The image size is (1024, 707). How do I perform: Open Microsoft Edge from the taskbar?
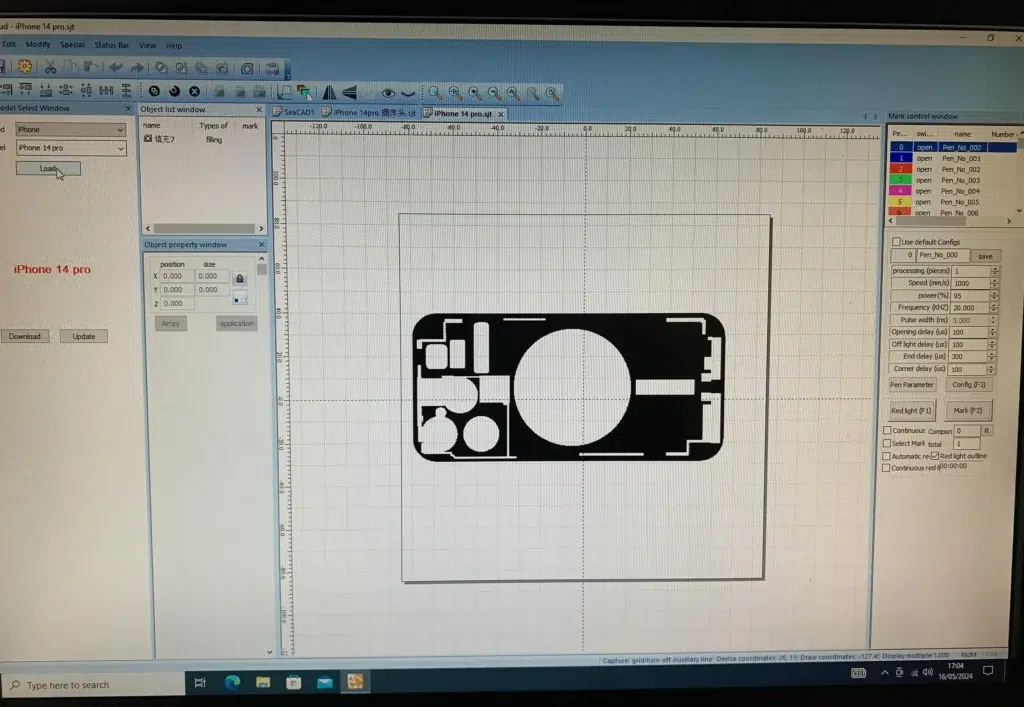[232, 683]
